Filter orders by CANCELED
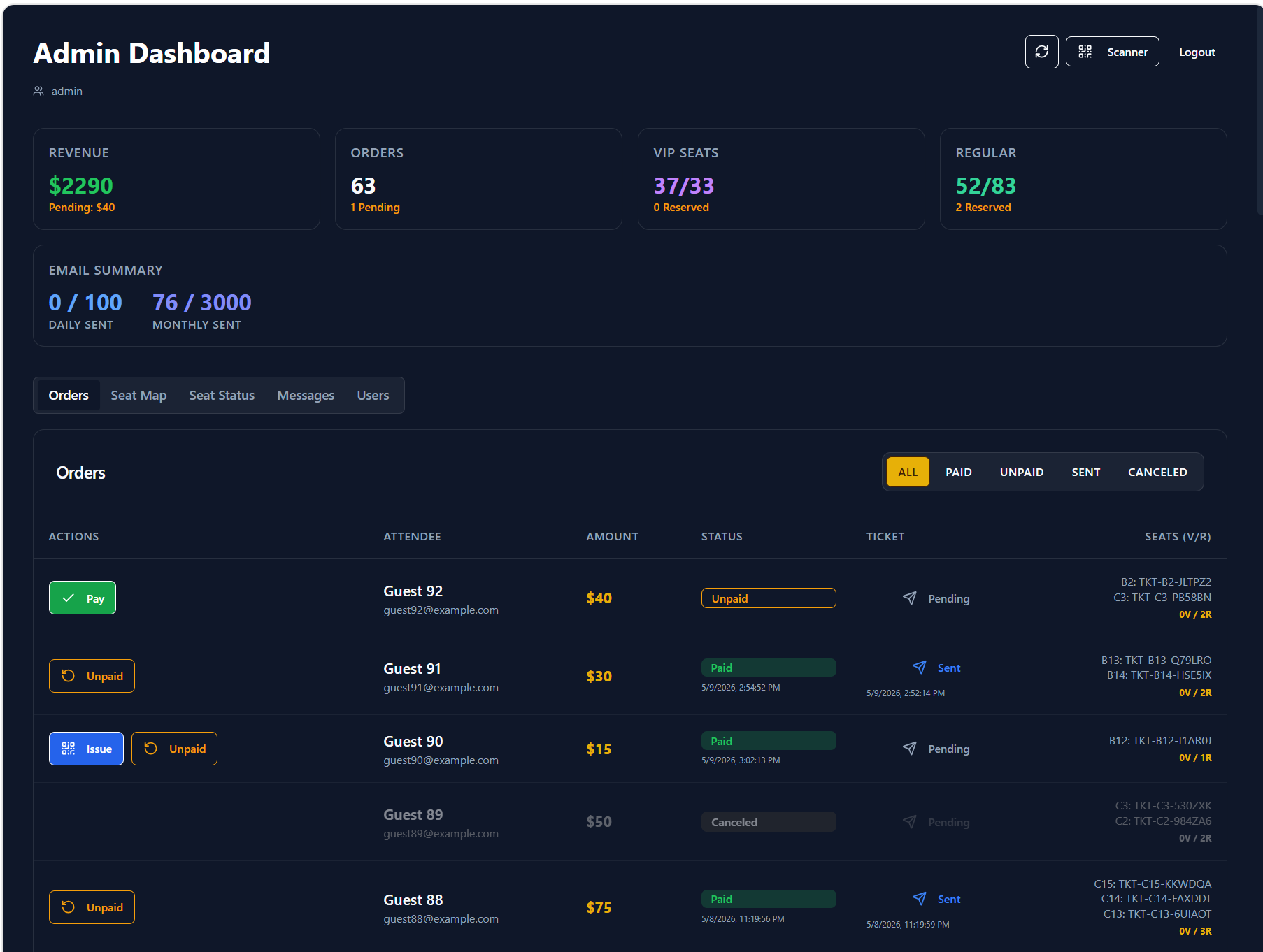 [x=1157, y=472]
